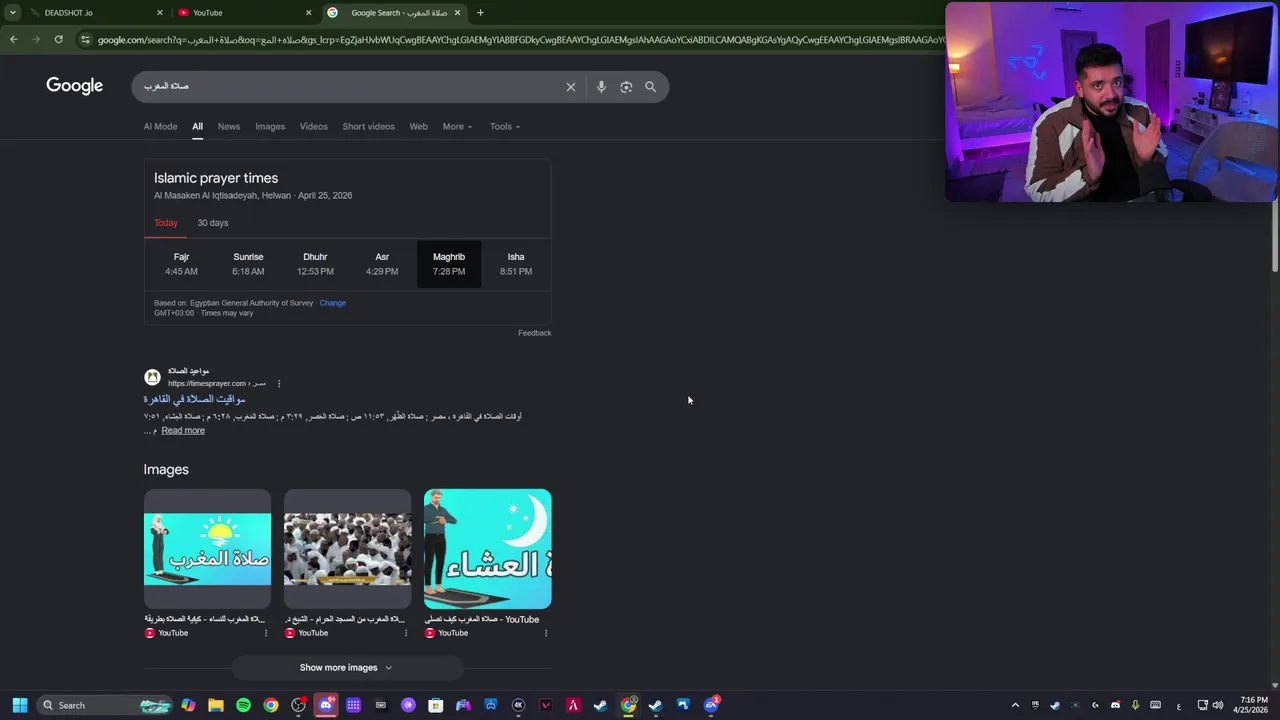
Task: Open Windows Start menu
Action: [19, 705]
